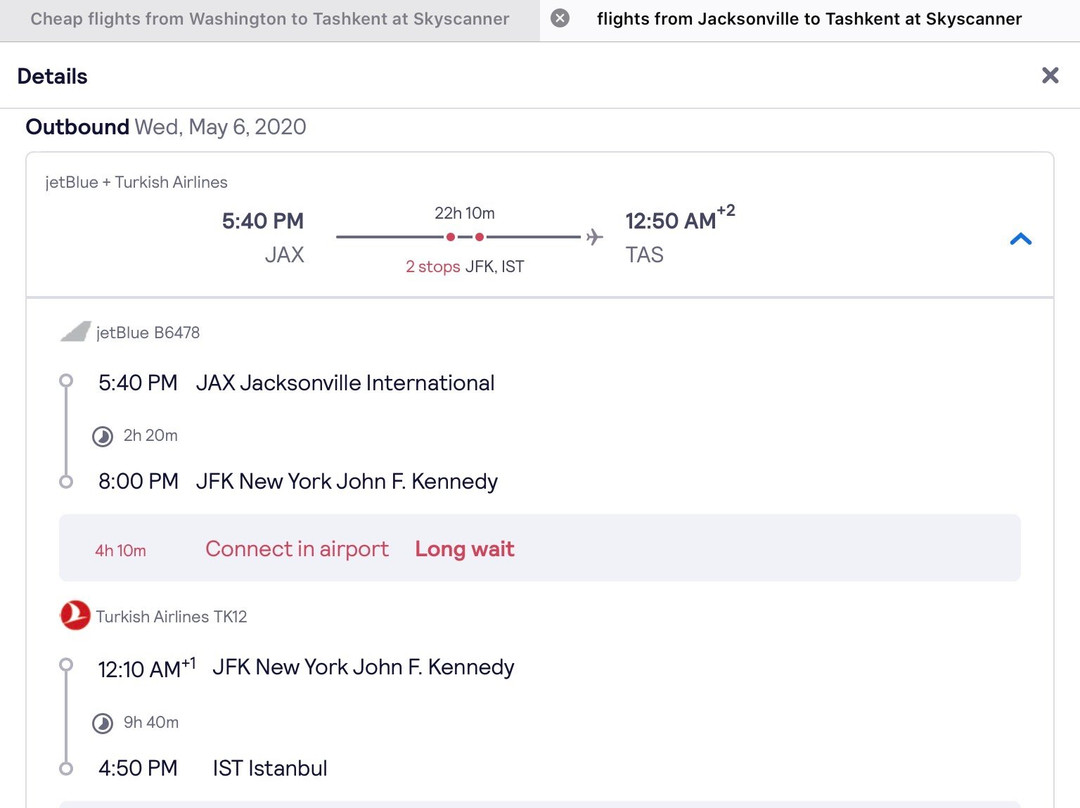Click the clock icon beside 2h 20m
The image size is (1080, 808).
coord(102,436)
